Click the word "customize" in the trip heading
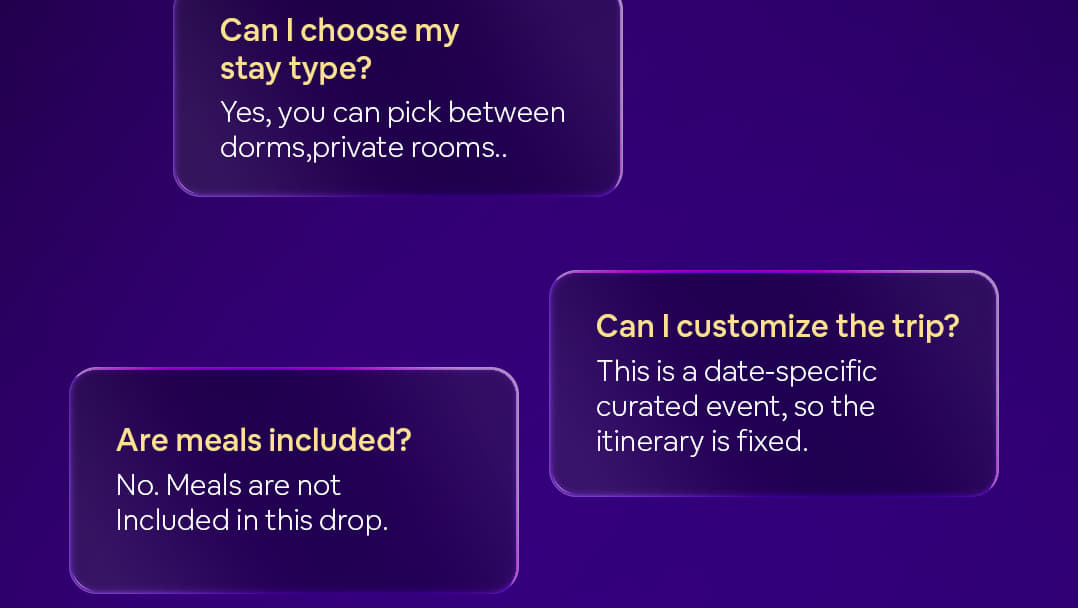The image size is (1078, 608). [x=759, y=326]
